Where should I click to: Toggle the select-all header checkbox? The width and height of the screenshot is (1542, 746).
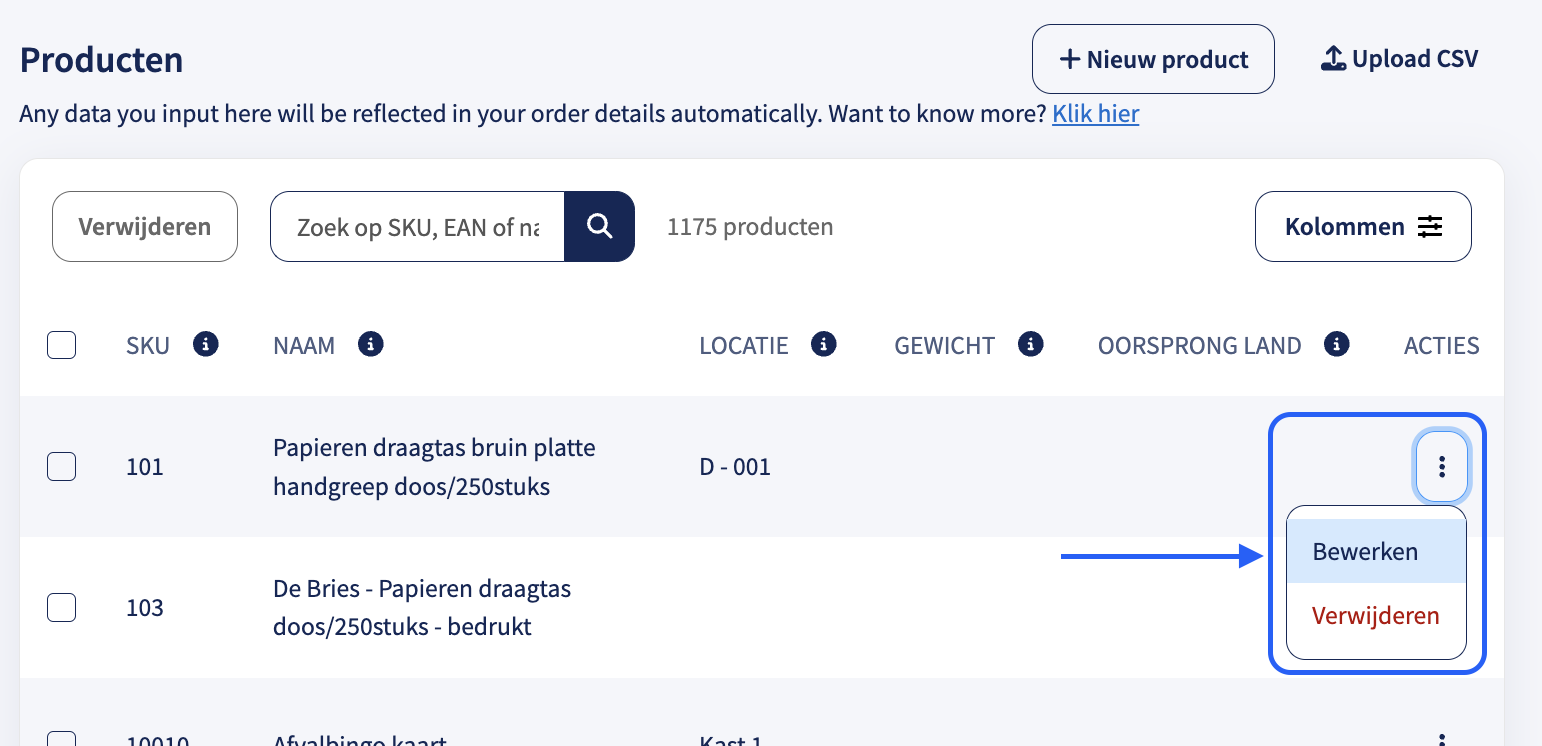(x=62, y=346)
